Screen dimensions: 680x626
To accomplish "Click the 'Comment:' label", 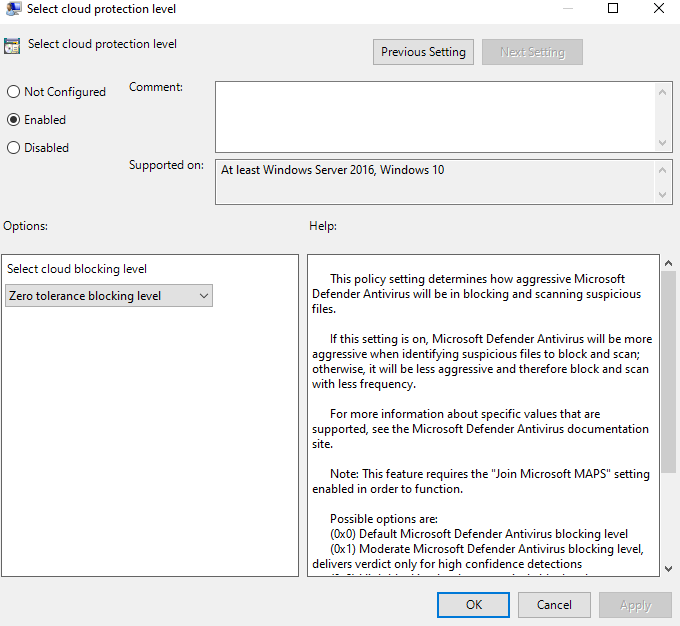I will [156, 87].
